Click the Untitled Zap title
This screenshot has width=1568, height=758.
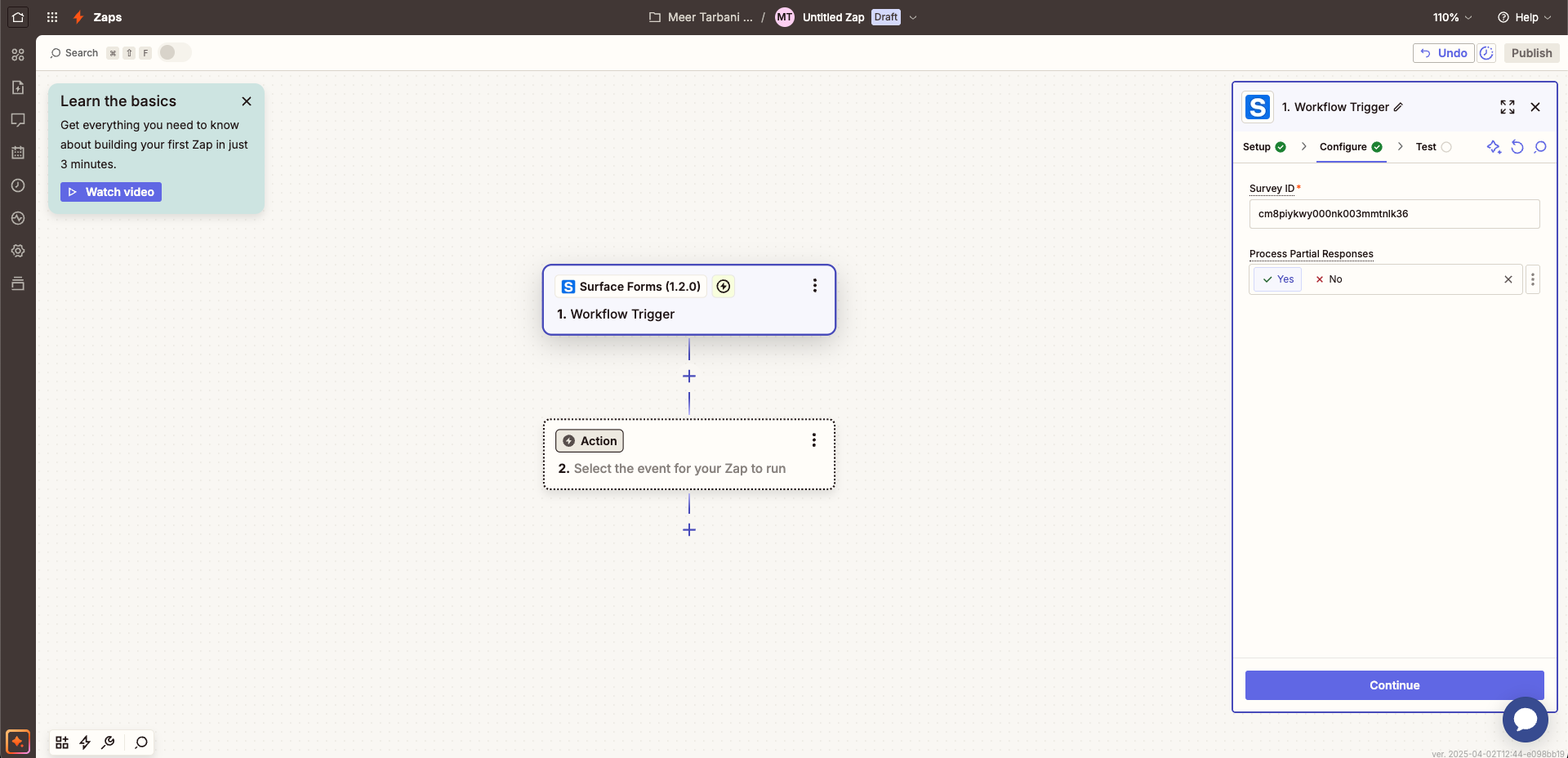point(833,17)
